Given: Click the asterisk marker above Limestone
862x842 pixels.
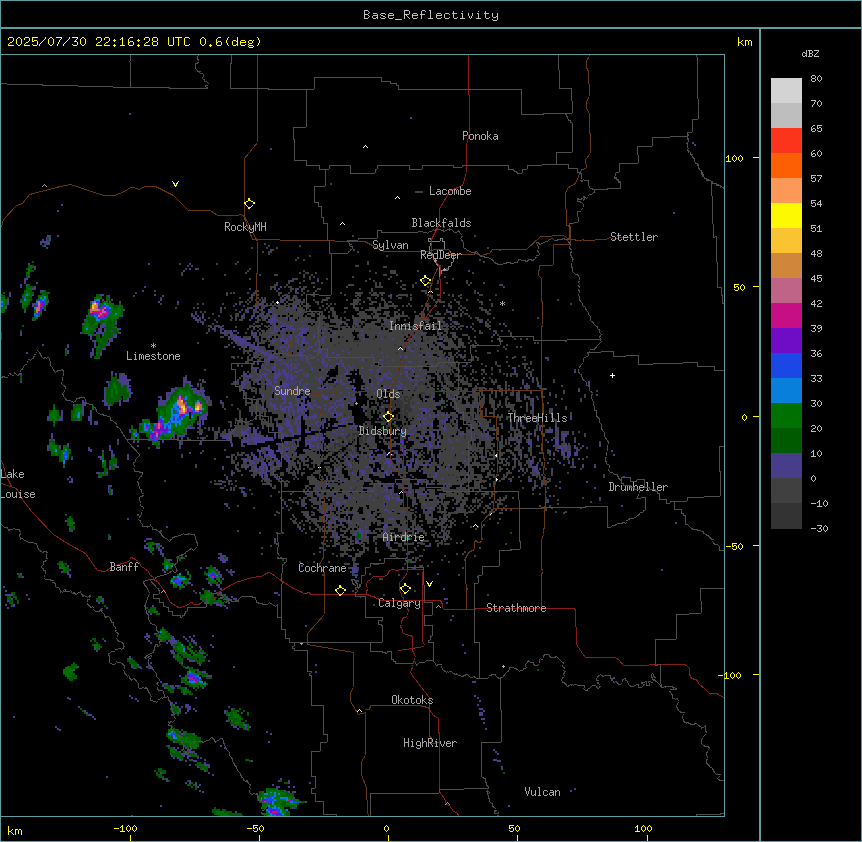Looking at the screenshot, I should click(x=153, y=346).
